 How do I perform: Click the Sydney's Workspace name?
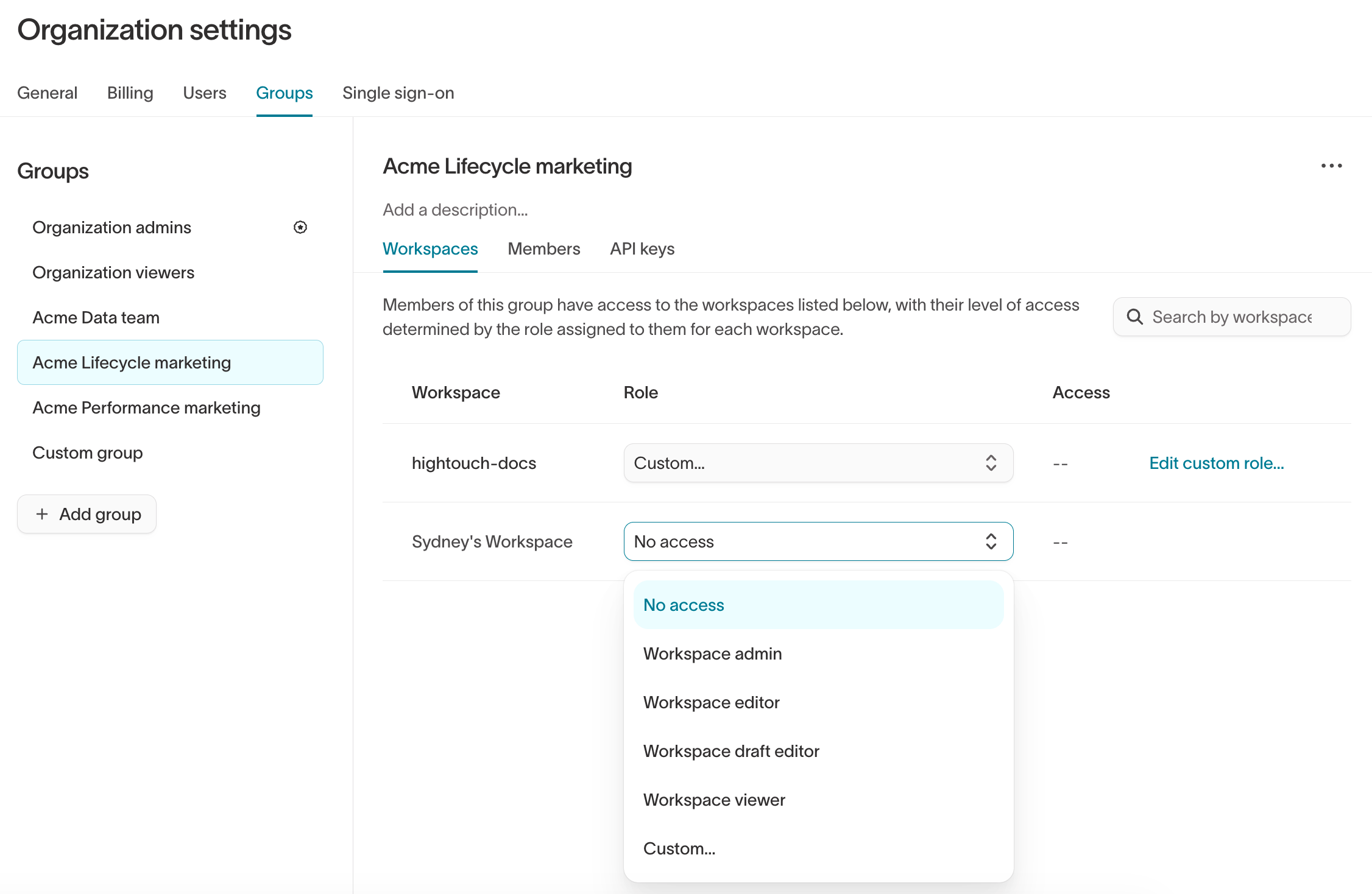492,541
